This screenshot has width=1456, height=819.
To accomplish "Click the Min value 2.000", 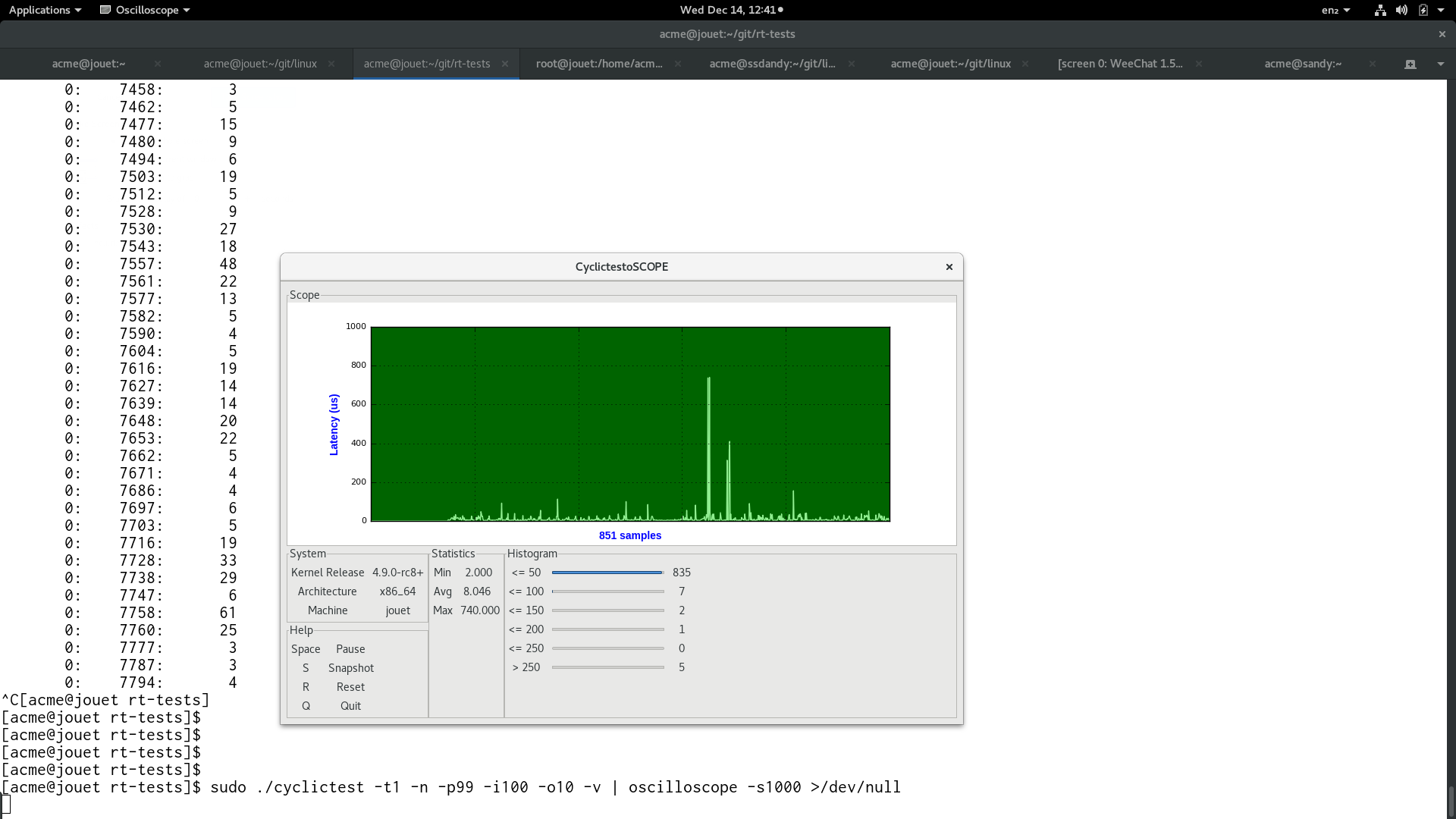I will [479, 573].
